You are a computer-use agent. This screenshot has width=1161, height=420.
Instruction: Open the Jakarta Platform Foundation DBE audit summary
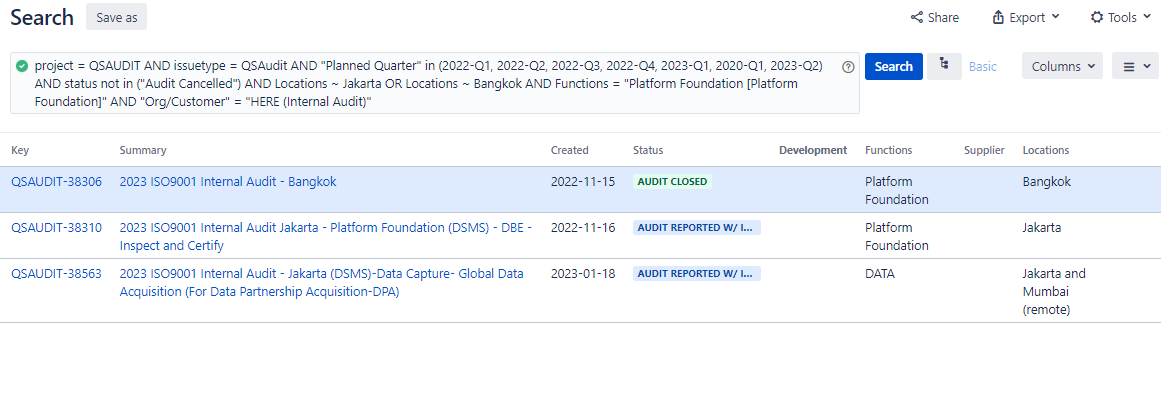point(326,236)
